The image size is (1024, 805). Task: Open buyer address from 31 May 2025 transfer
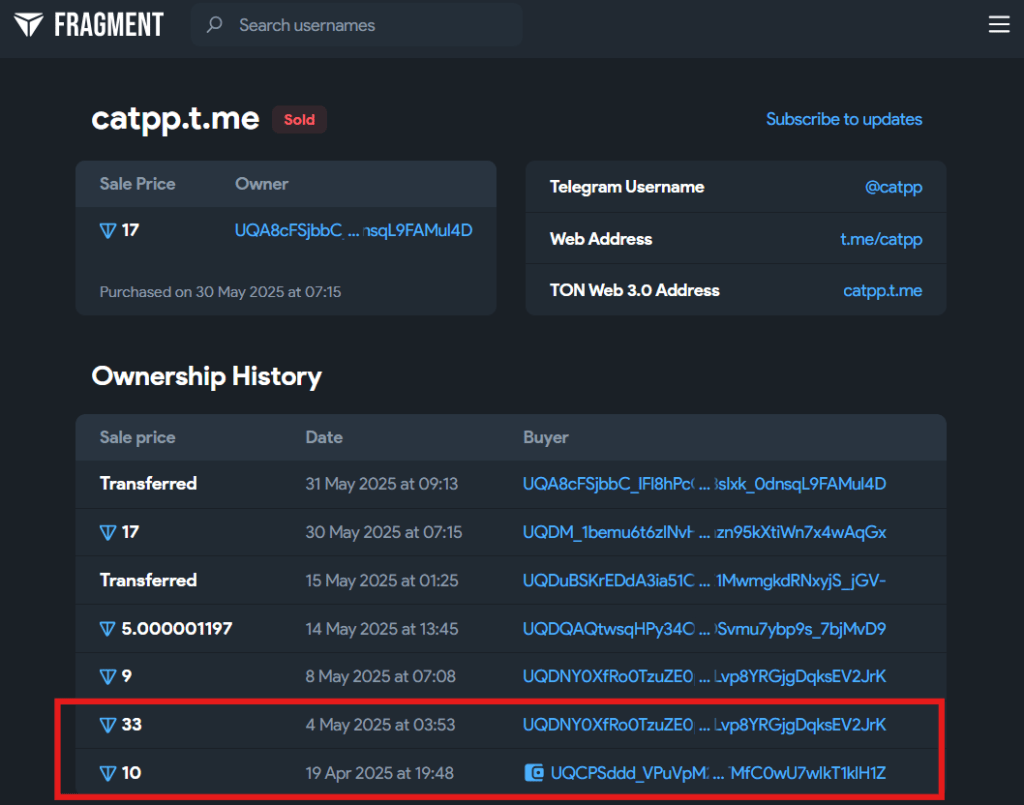pos(704,484)
